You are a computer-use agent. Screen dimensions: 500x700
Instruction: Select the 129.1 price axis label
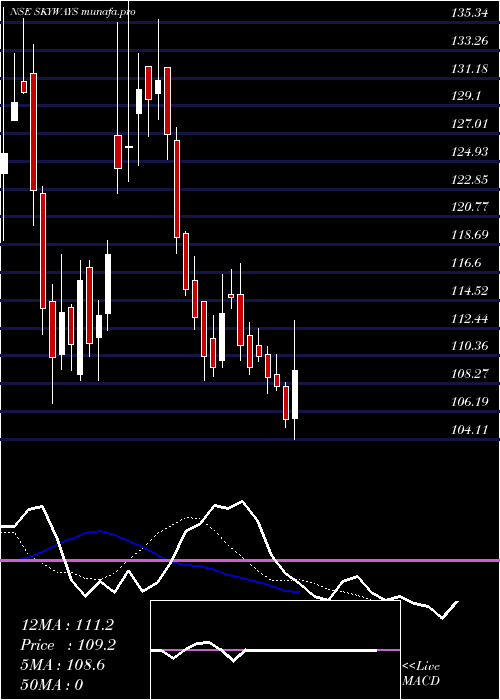click(466, 96)
